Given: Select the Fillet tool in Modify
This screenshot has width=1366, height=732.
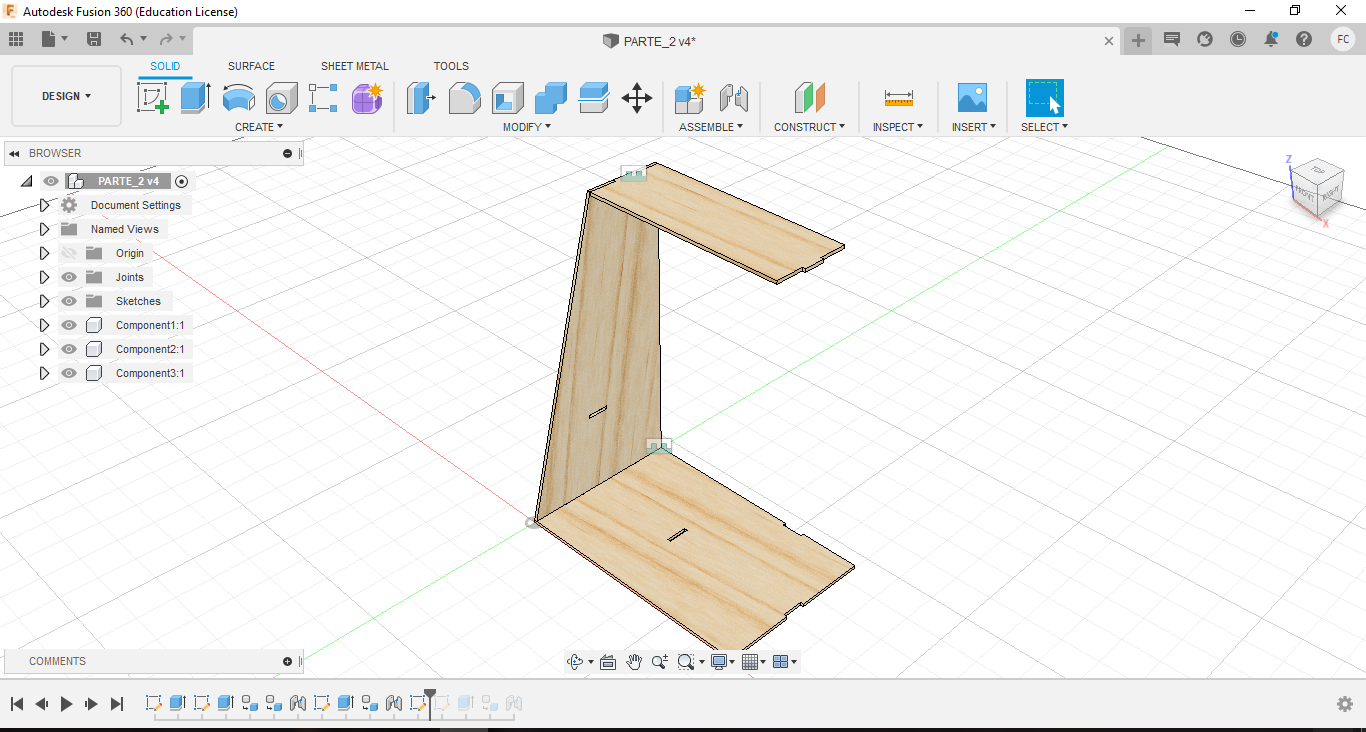Looking at the screenshot, I should [464, 98].
